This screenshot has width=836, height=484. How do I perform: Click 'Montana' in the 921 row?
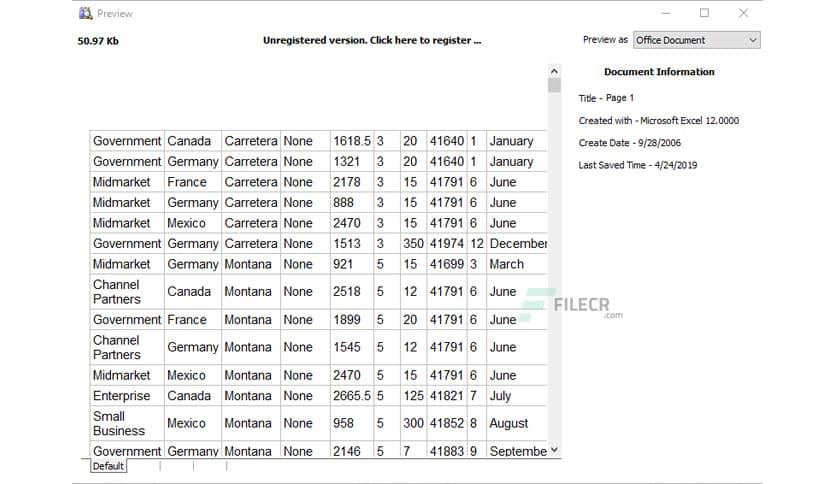251,264
